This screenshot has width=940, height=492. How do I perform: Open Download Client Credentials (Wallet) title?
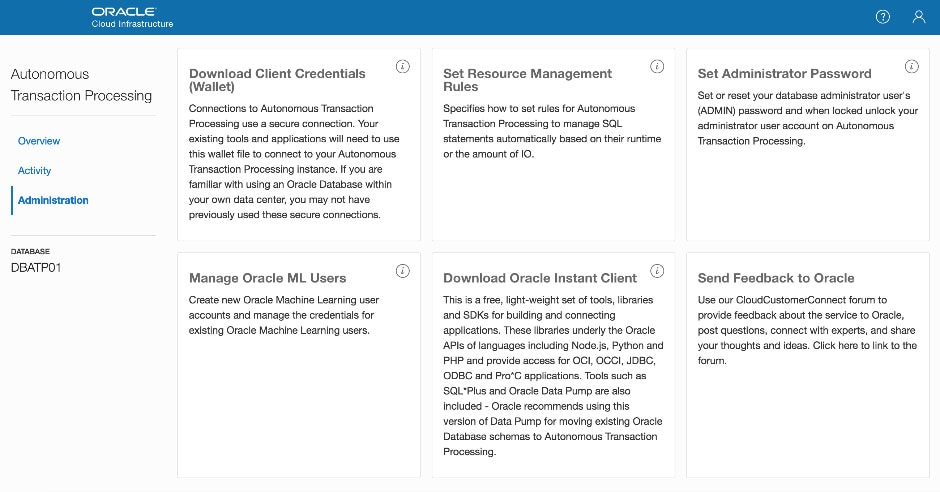[277, 81]
